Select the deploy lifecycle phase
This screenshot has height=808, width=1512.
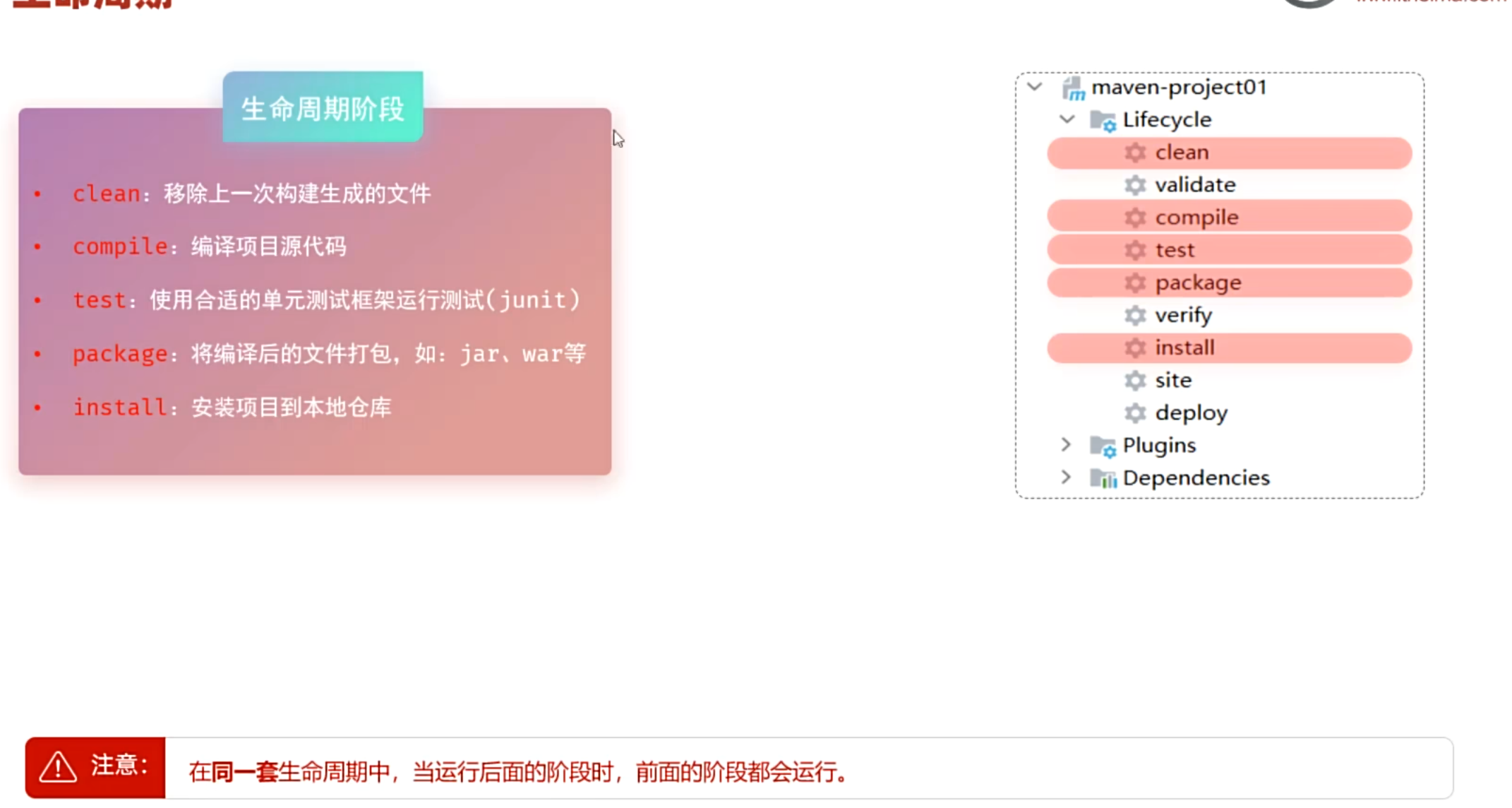tap(1191, 412)
